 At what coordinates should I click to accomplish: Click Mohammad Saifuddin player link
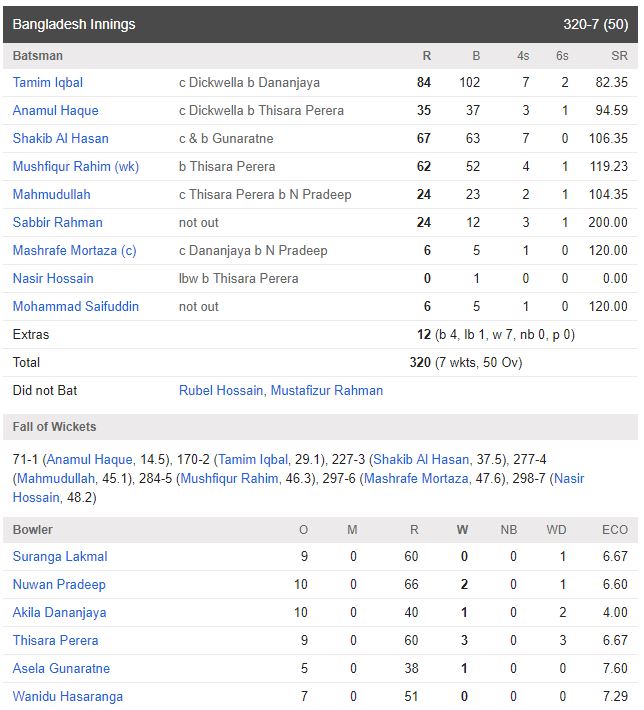[76, 307]
